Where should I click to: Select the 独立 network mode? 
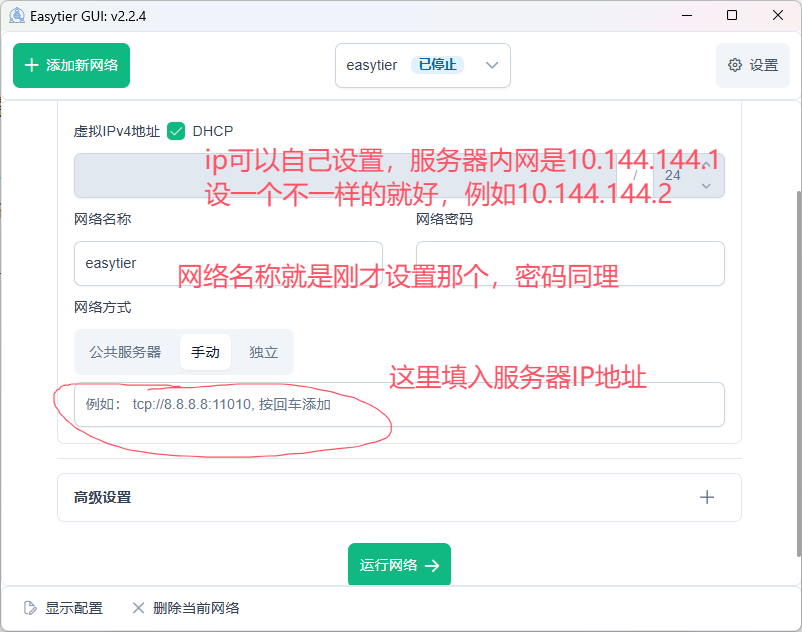[x=263, y=352]
